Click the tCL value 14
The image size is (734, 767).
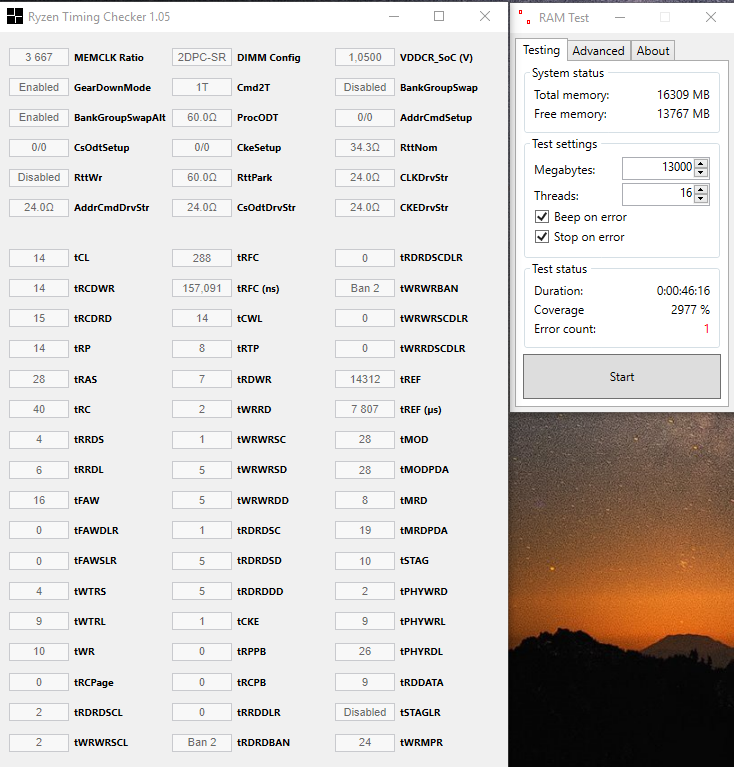click(39, 258)
